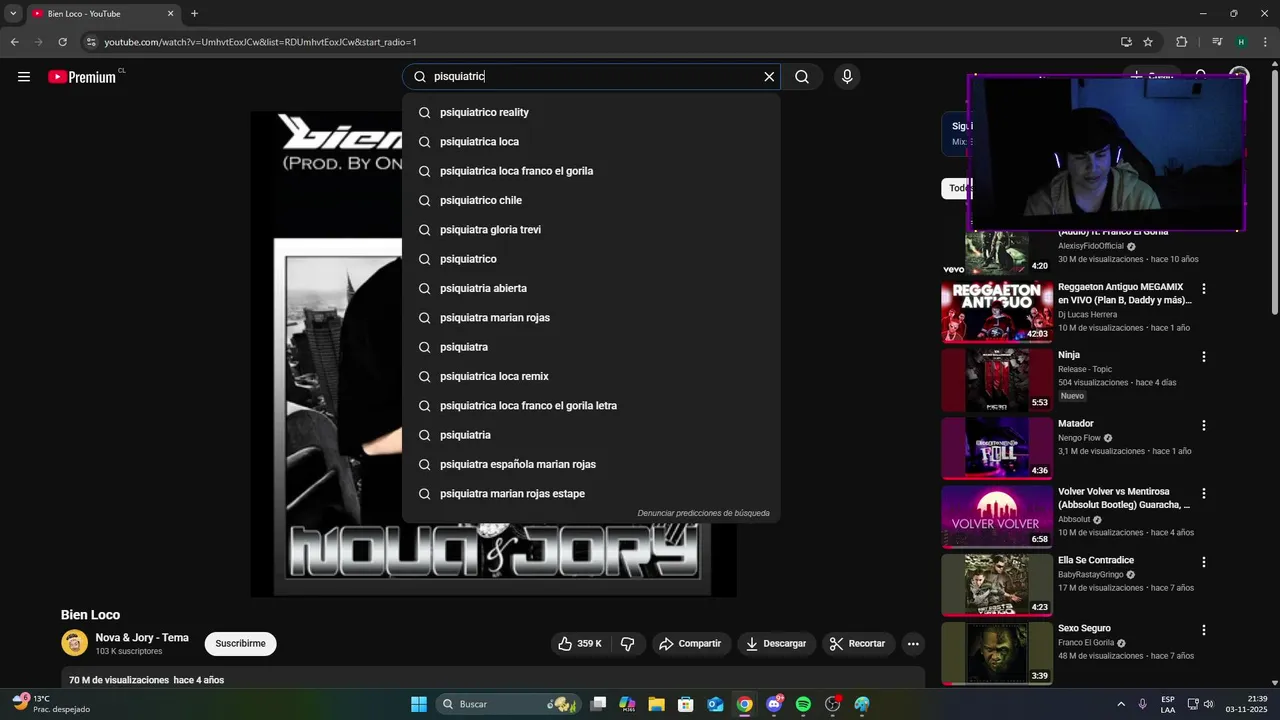The height and width of the screenshot is (720, 1280).
Task: Go back with the browser back arrow
Action: click(14, 42)
